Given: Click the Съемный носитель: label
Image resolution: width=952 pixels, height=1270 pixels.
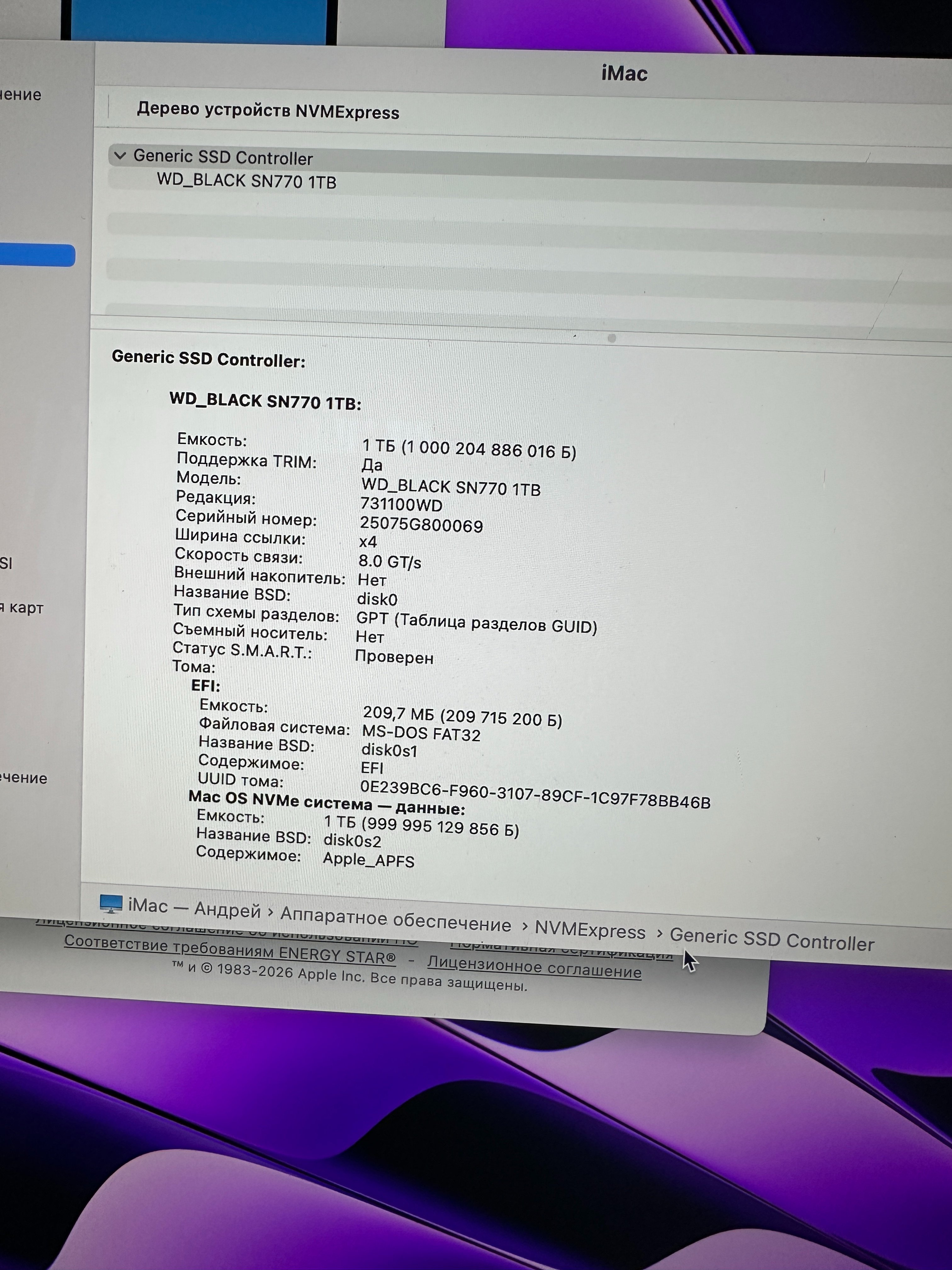Looking at the screenshot, I should pyautogui.click(x=250, y=632).
